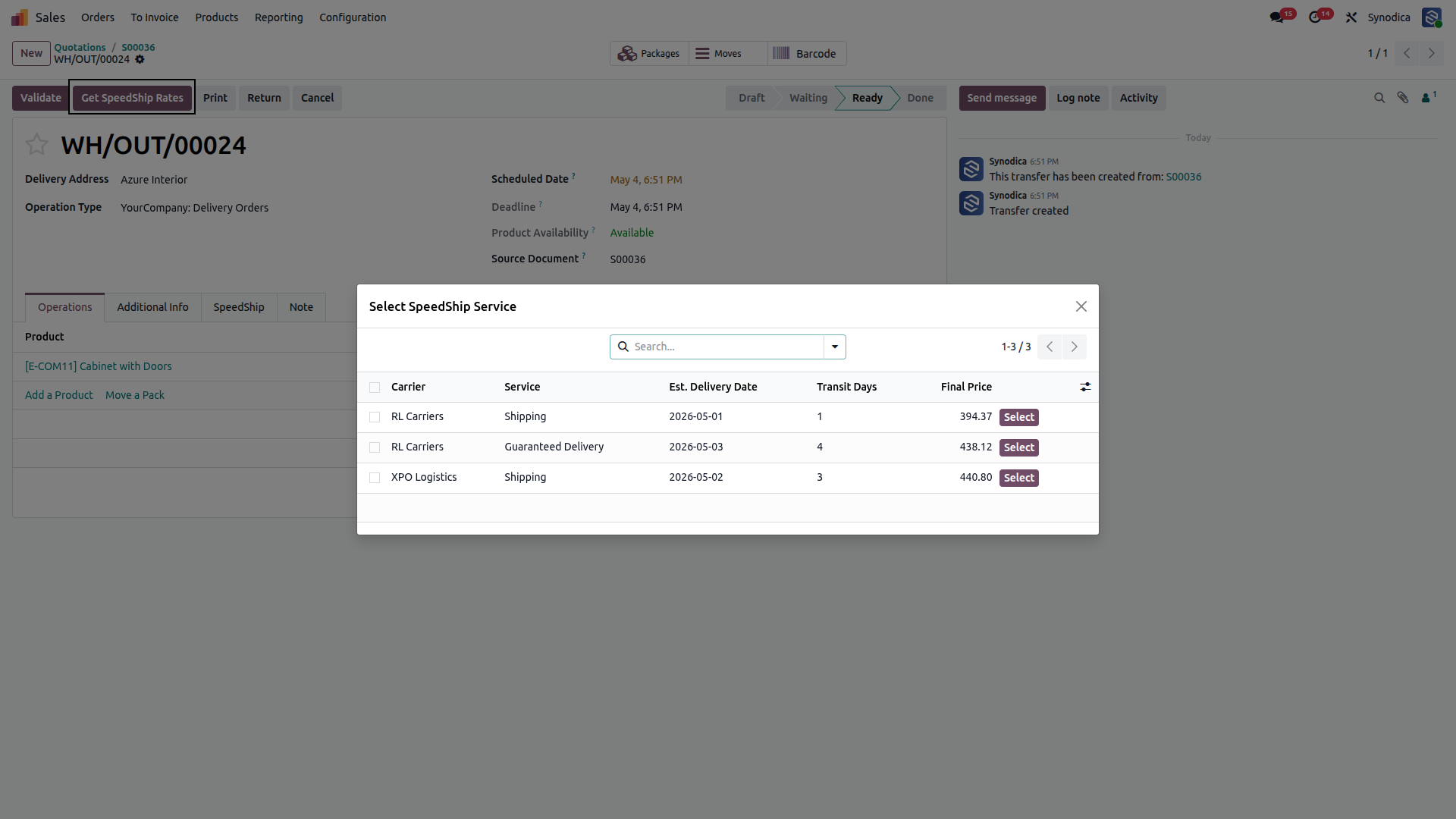The image size is (1456, 819).
Task: Click the Activity button
Action: tap(1139, 98)
